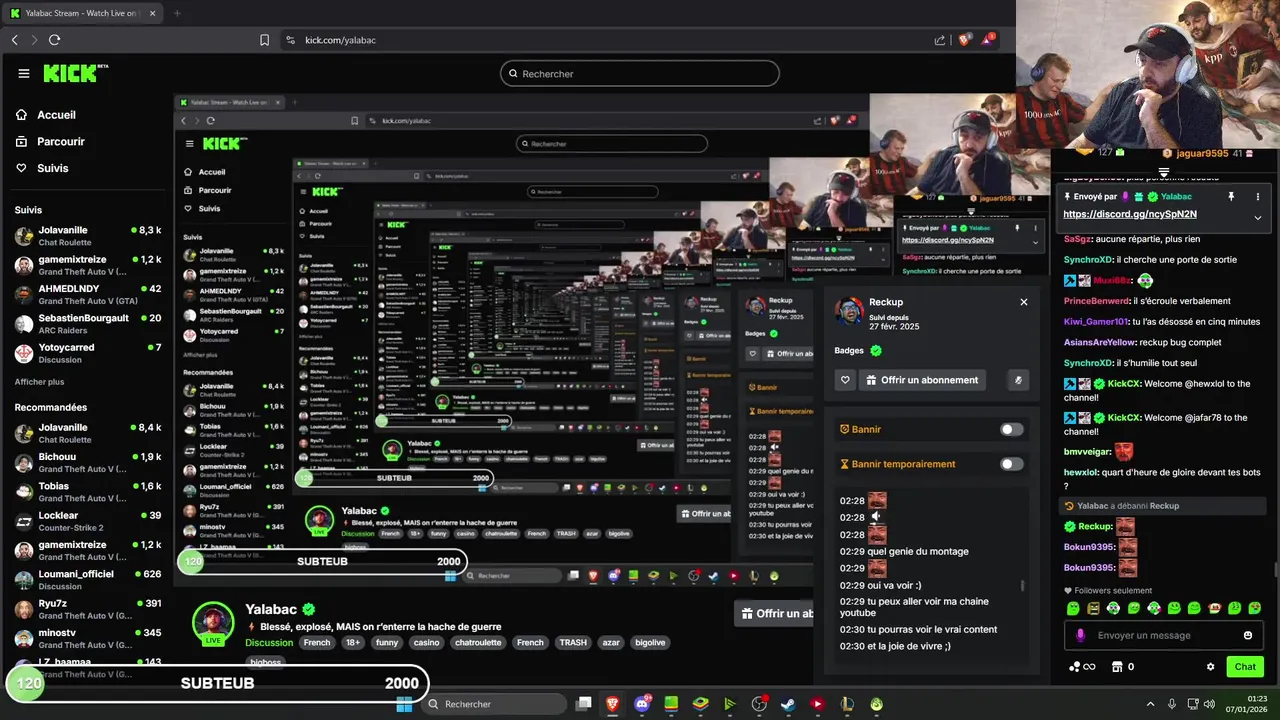Open Locklear channel in outermost left sidebar
Screen dimensions: 1280x720
tap(87, 521)
